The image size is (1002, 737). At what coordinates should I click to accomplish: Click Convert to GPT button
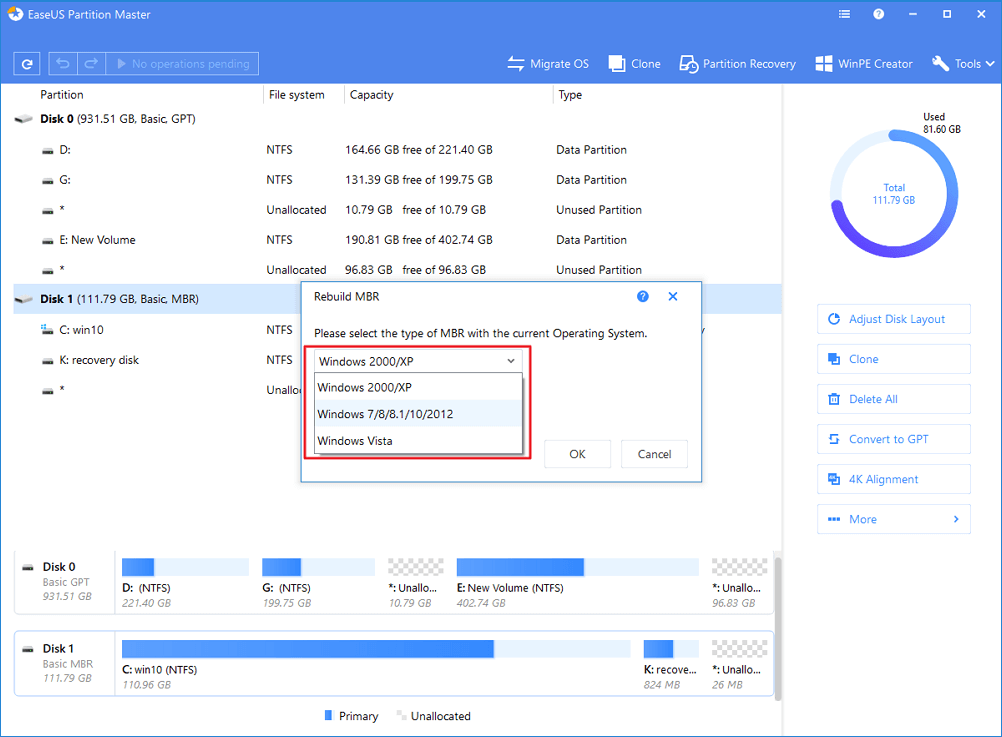893,439
